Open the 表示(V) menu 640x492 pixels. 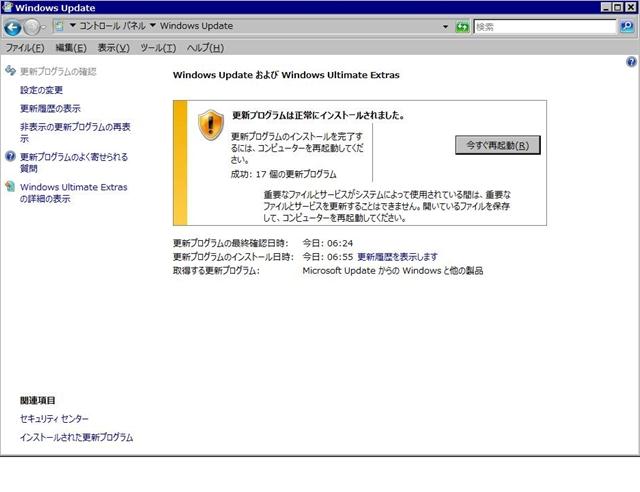(x=114, y=48)
